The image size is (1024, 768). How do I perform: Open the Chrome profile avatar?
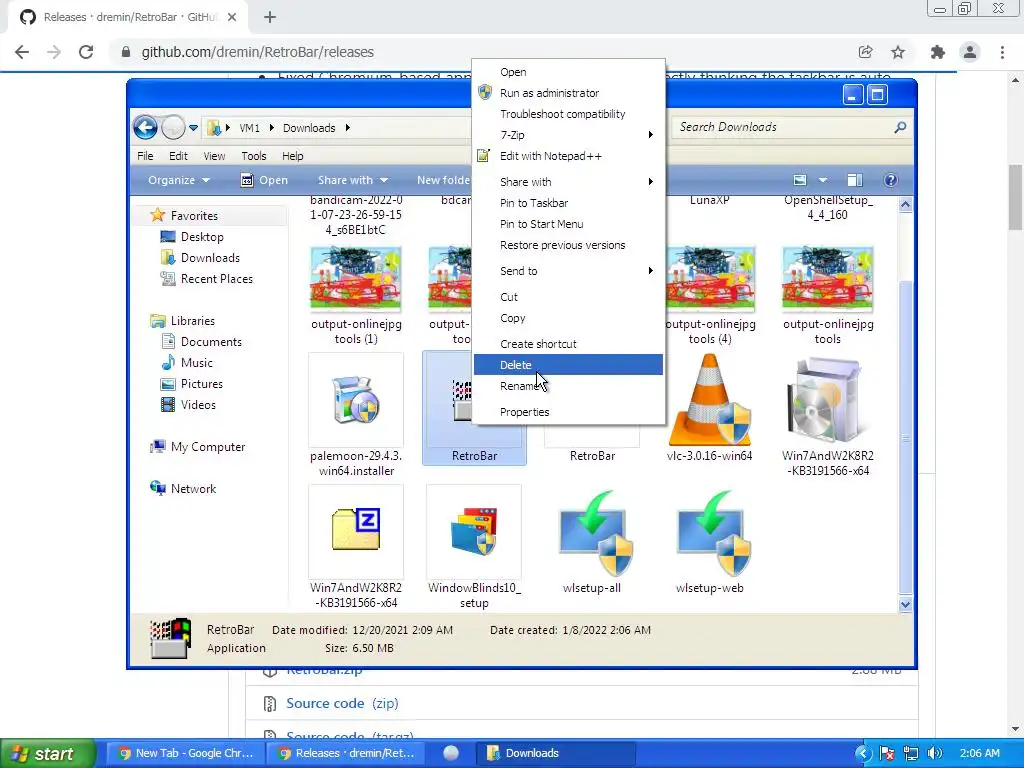coord(970,52)
